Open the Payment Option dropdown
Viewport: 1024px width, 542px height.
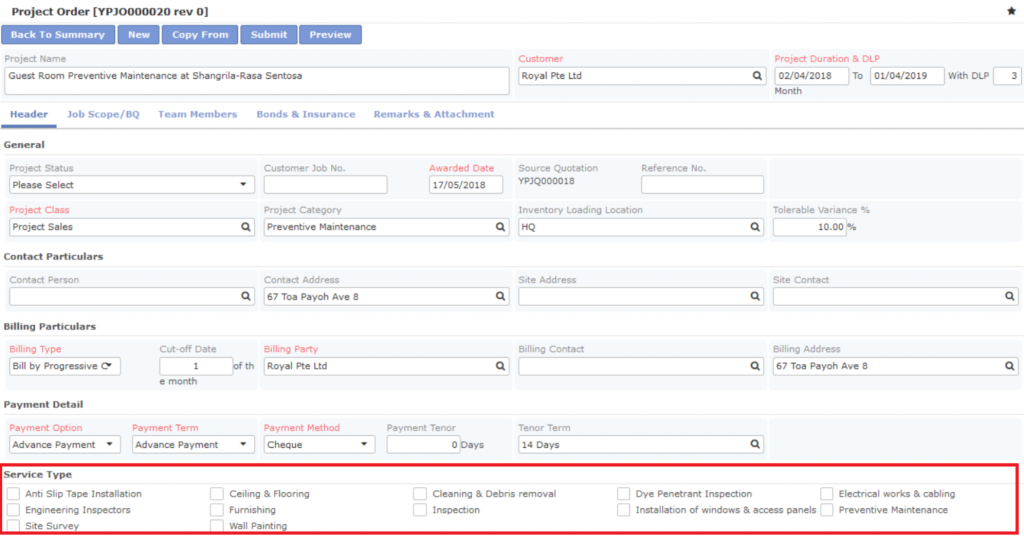tap(65, 445)
